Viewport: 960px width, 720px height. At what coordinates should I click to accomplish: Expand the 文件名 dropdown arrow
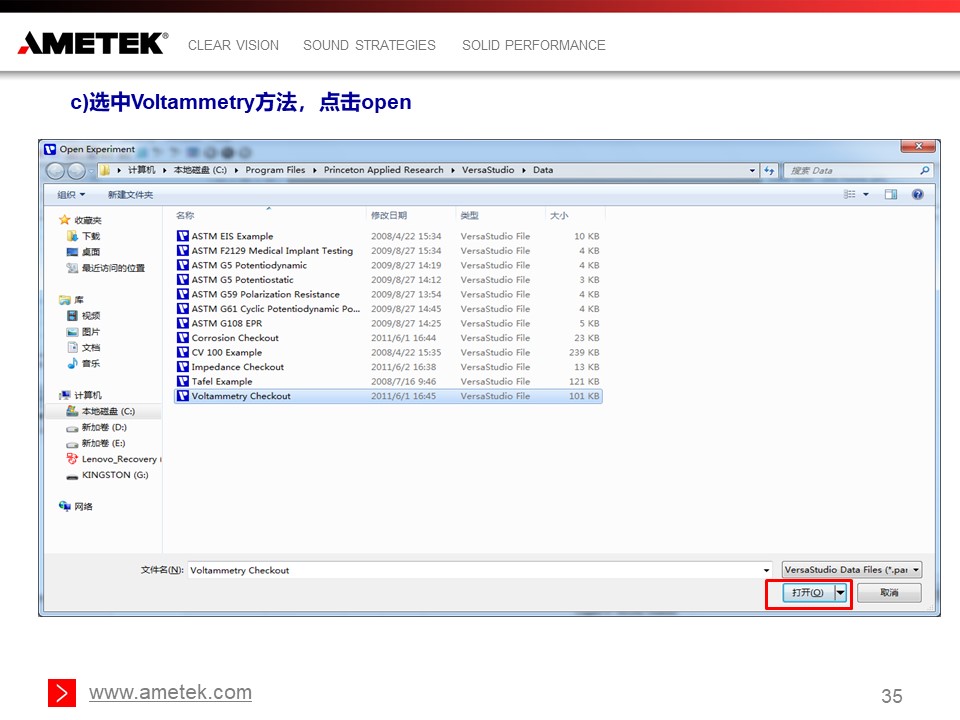767,570
